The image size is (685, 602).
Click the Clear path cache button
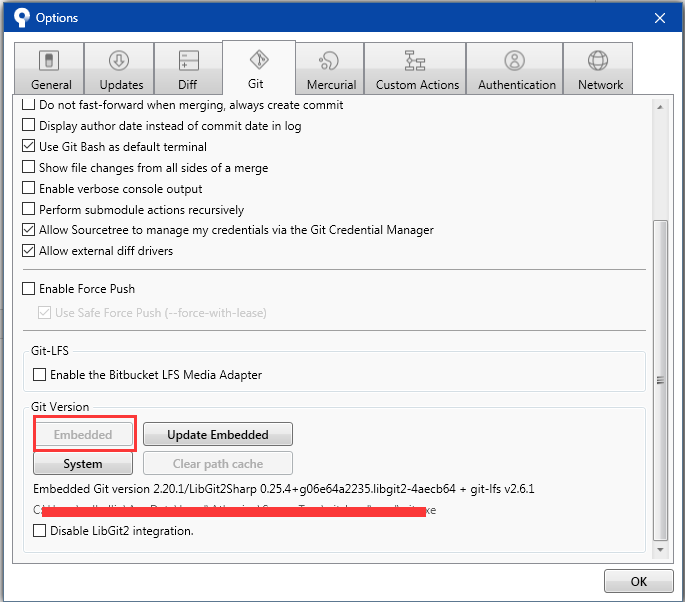click(x=218, y=463)
